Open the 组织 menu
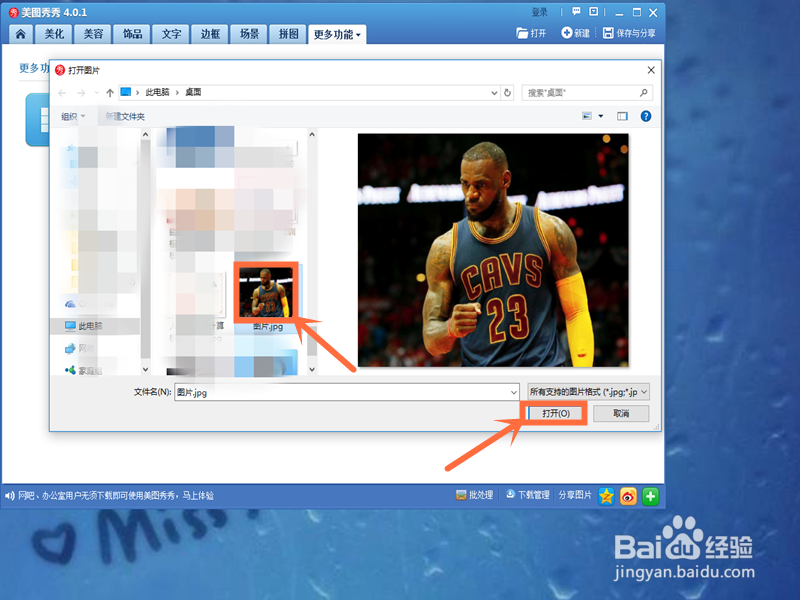The image size is (800, 600). 73,116
